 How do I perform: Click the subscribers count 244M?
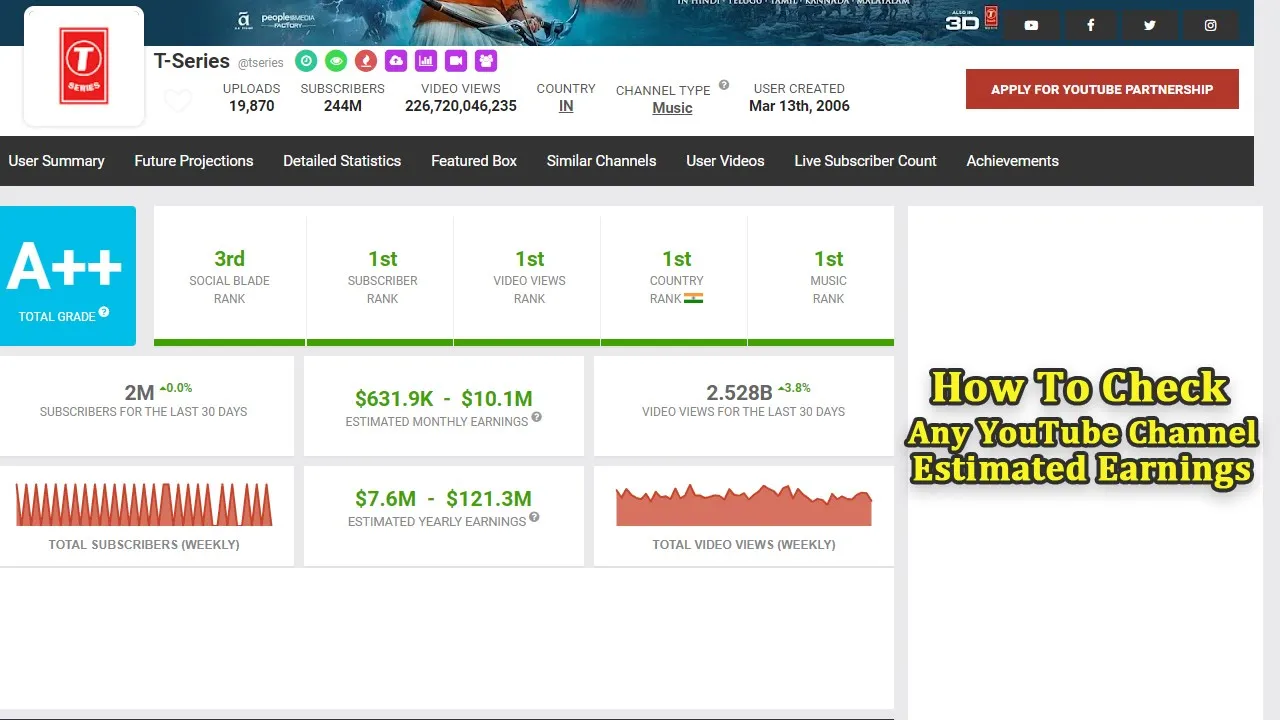[343, 106]
